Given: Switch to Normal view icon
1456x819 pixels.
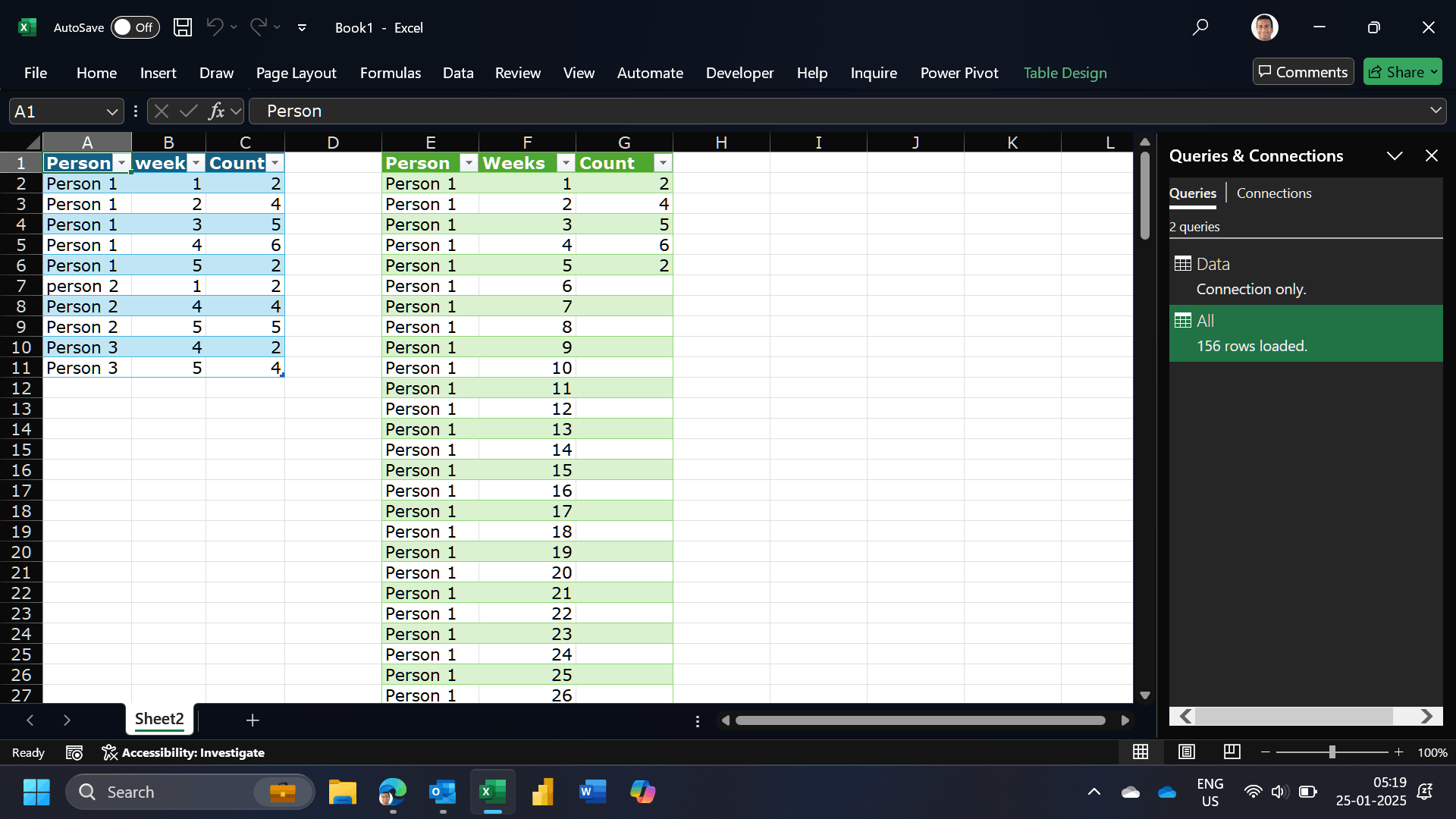Looking at the screenshot, I should (x=1141, y=752).
